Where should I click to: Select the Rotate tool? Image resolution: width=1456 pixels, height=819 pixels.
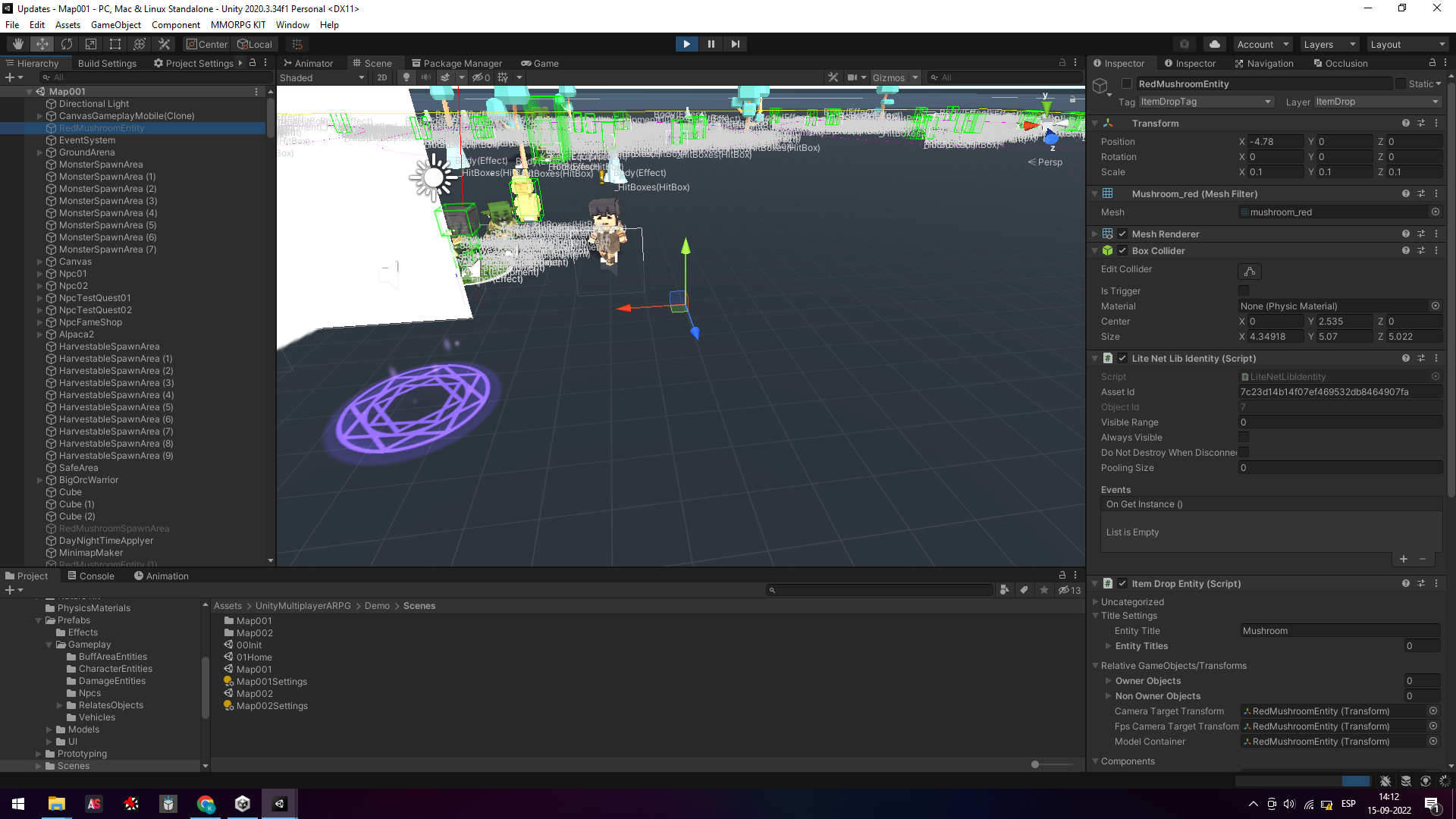point(67,44)
